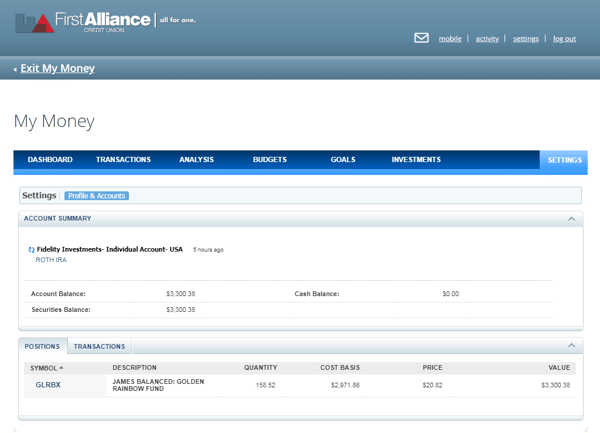Log out using the header link
Screen dimensions: 600x433
[x=564, y=39]
